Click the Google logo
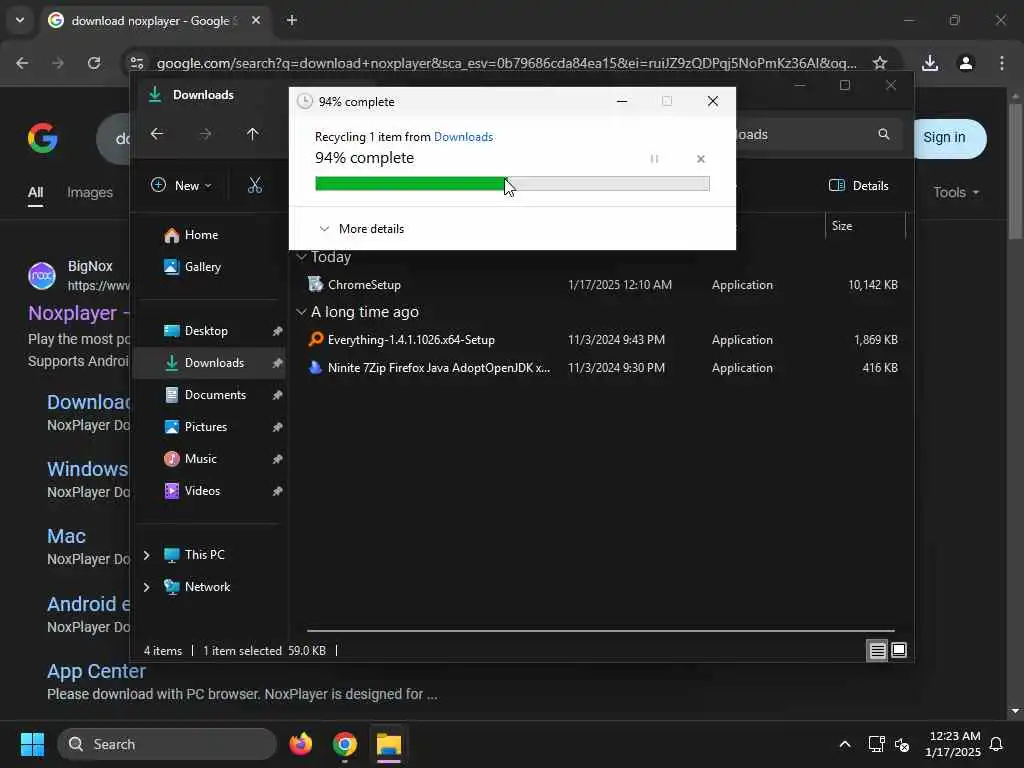 [x=42, y=138]
